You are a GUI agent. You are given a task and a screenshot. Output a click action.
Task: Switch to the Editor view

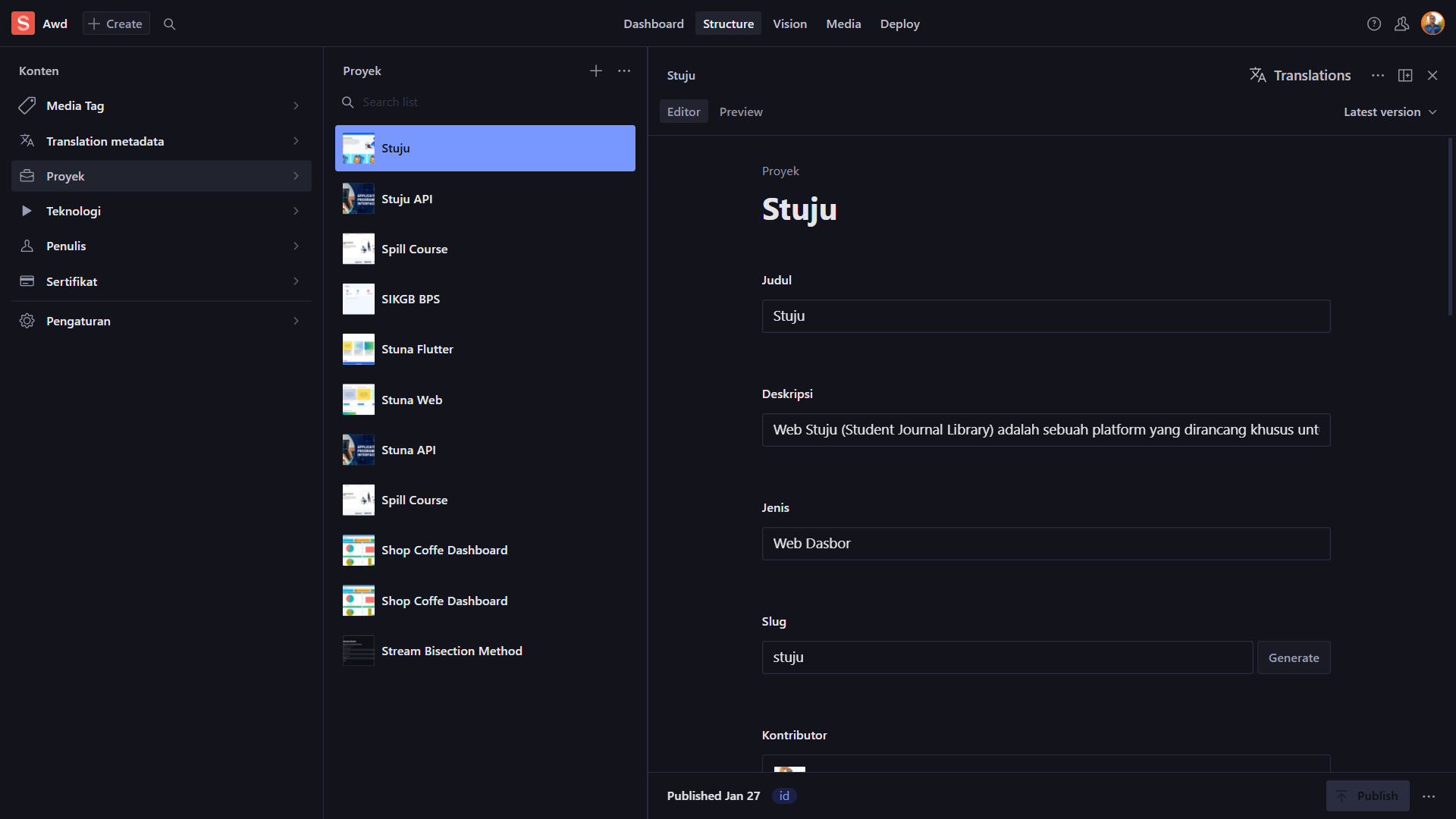[683, 111]
